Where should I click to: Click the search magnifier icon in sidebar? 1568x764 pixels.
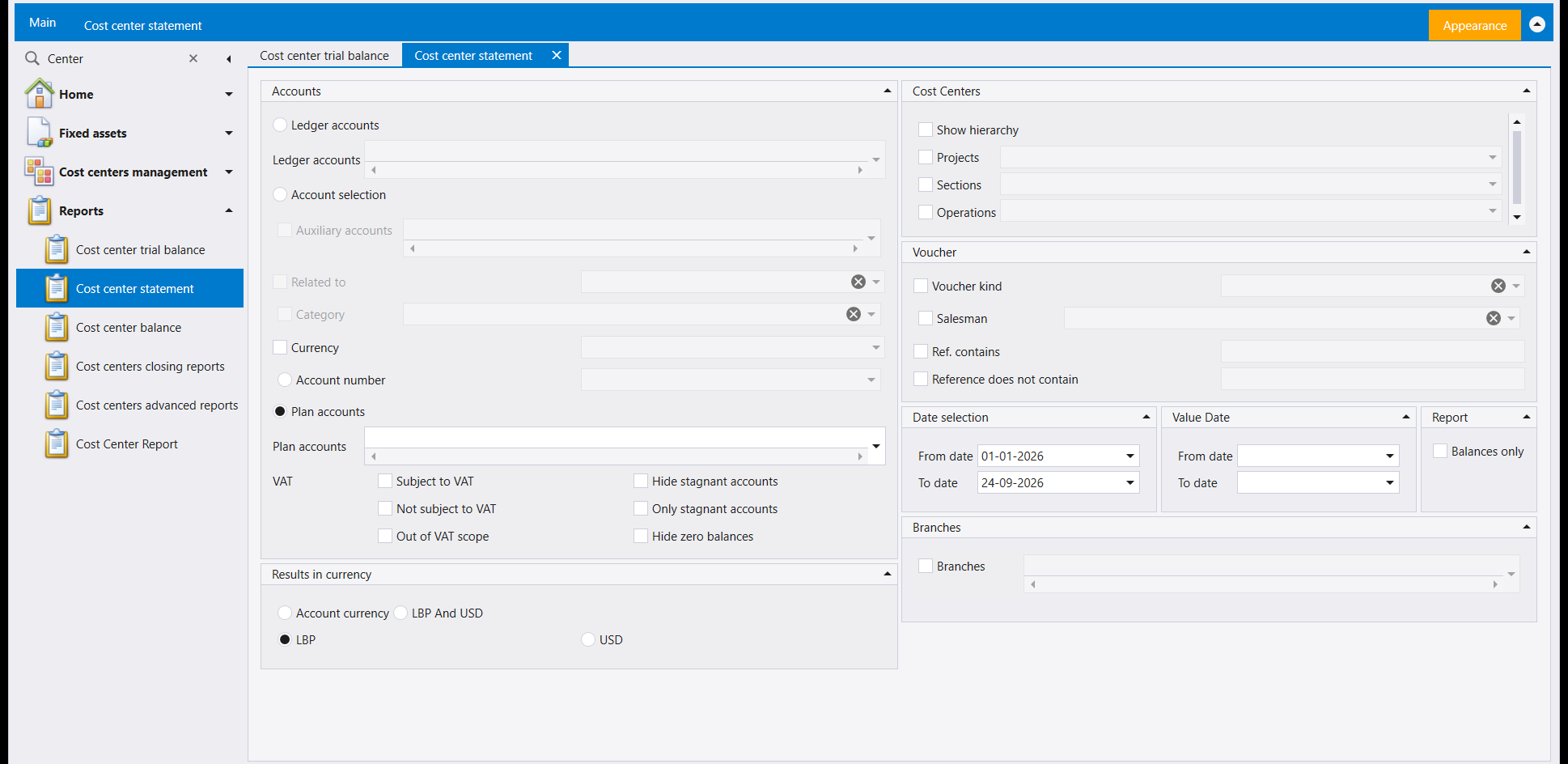[x=32, y=58]
